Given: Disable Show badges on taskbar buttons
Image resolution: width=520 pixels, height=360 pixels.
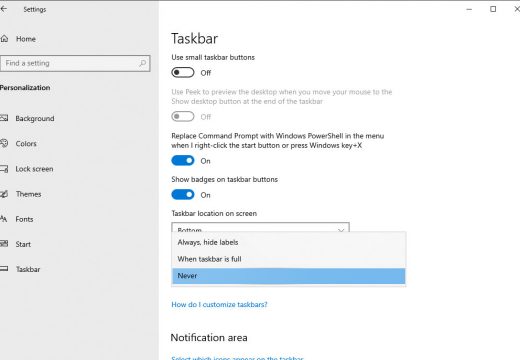Looking at the screenshot, I should [183, 195].
